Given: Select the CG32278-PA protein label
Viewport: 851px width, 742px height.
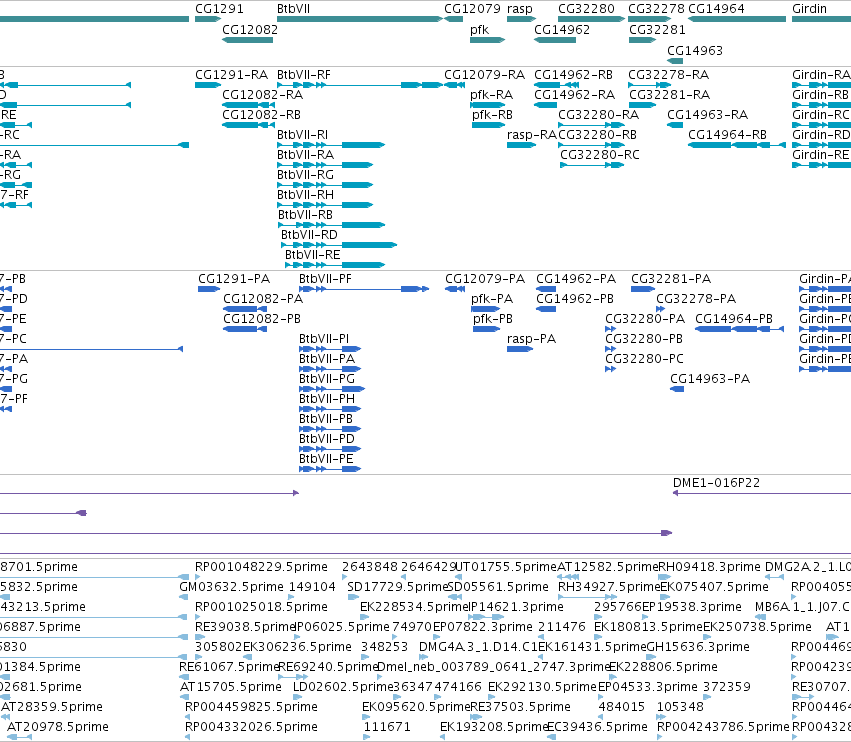Looking at the screenshot, I should coord(696,299).
